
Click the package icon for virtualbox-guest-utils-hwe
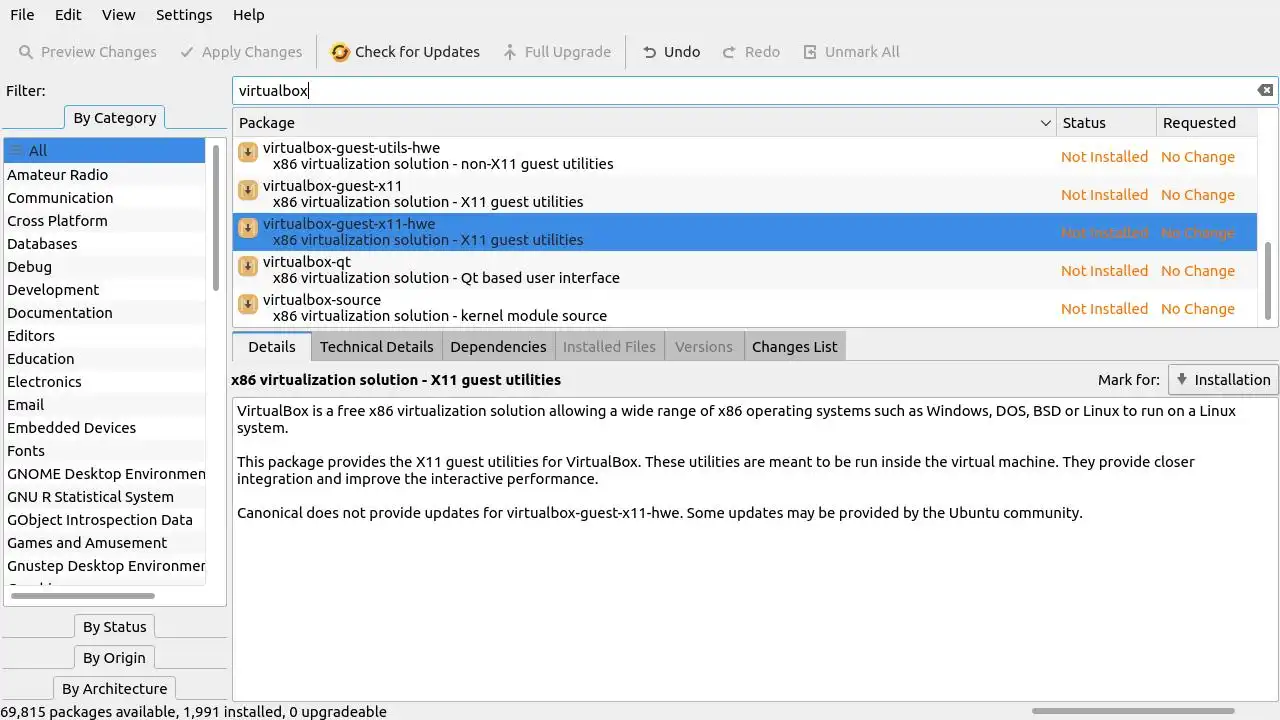tap(248, 153)
